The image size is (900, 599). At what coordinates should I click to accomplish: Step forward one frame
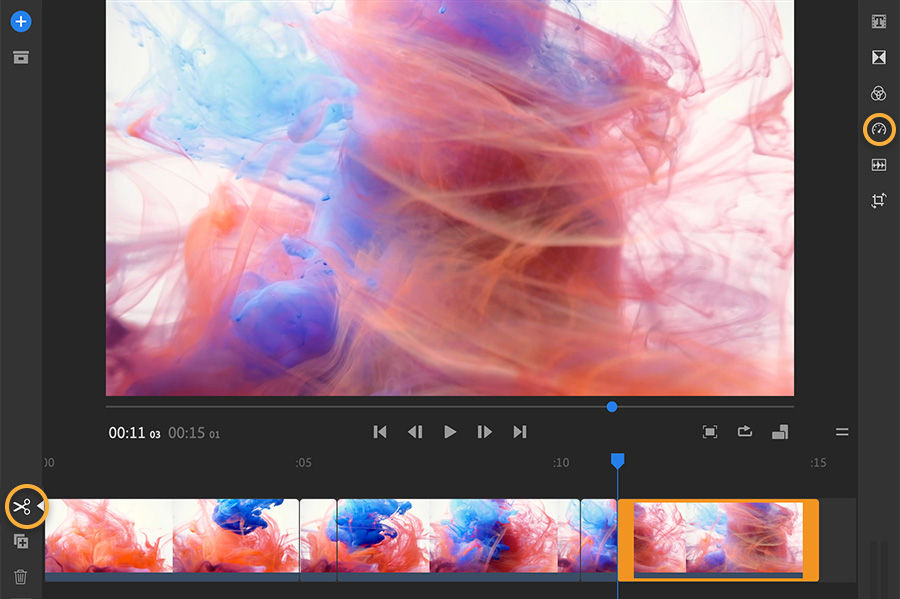pos(485,431)
